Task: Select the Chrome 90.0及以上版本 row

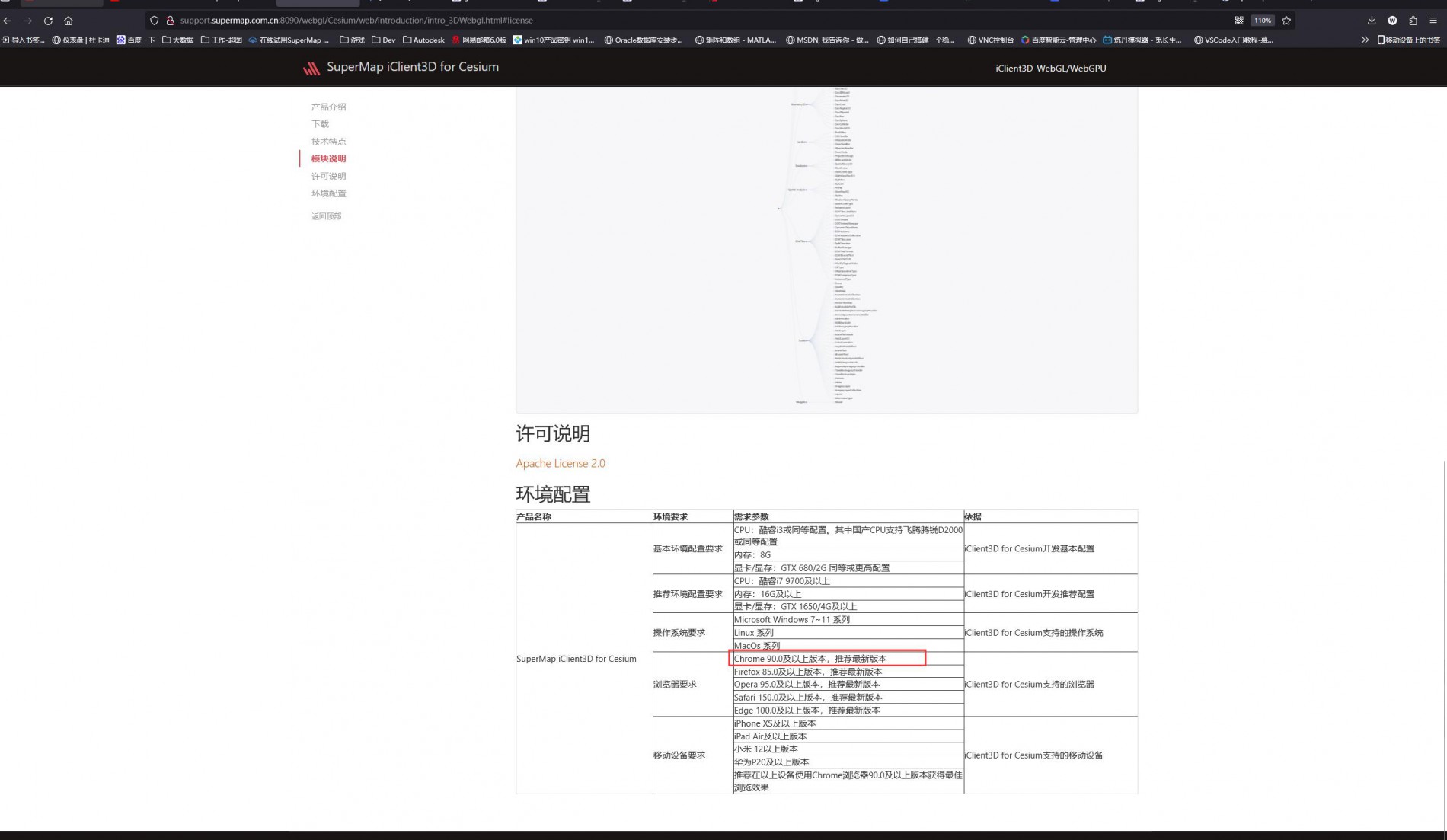Action: point(848,659)
